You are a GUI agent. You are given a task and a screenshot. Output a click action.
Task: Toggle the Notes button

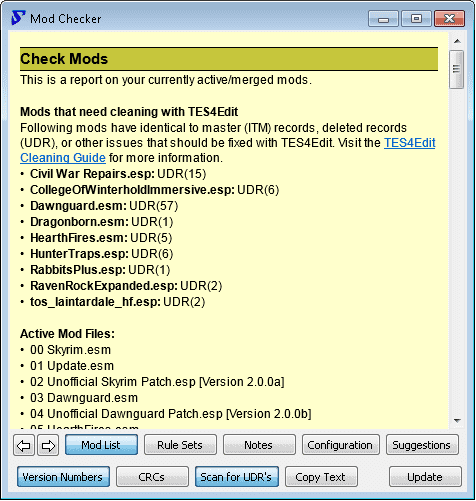click(x=259, y=445)
